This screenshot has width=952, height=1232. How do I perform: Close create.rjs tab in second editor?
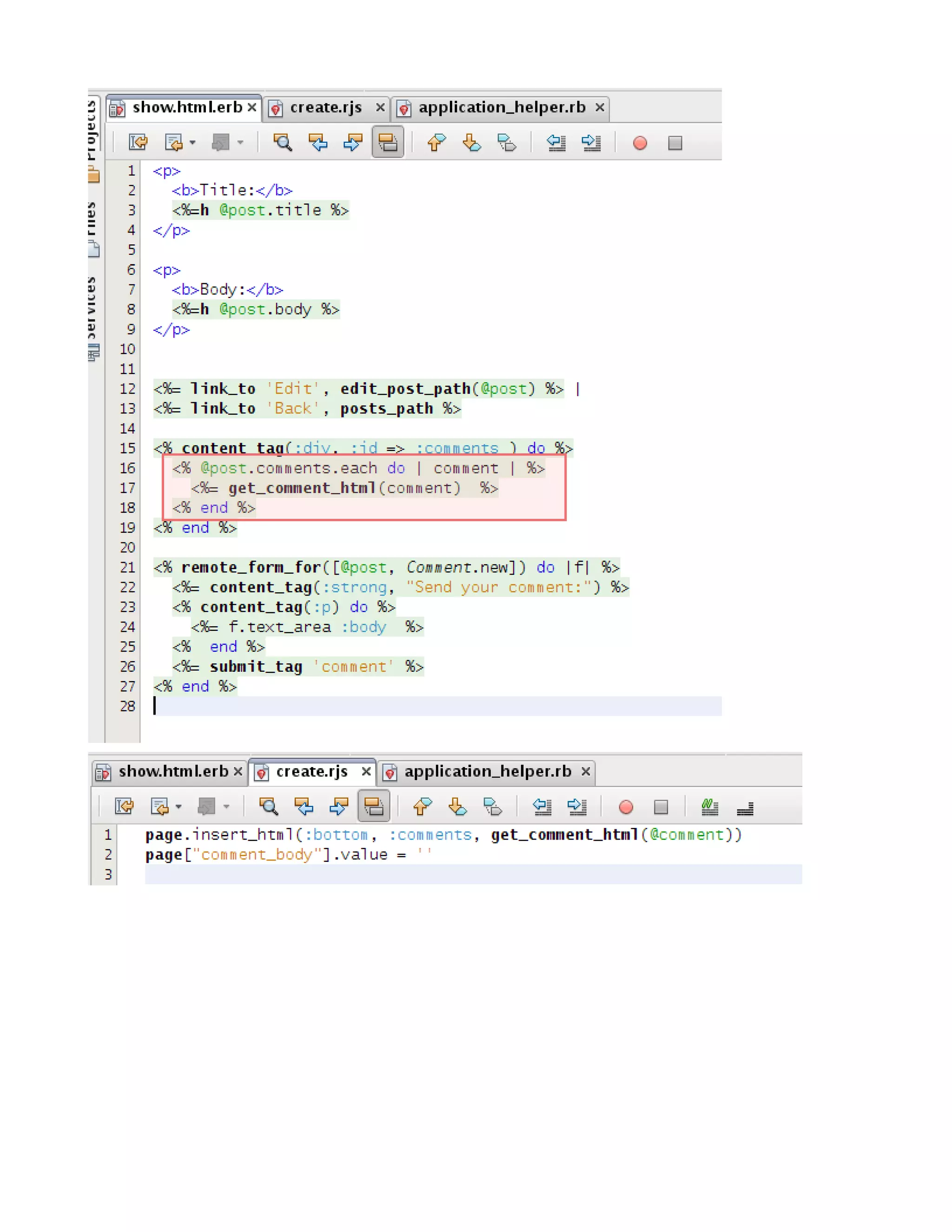tap(367, 771)
